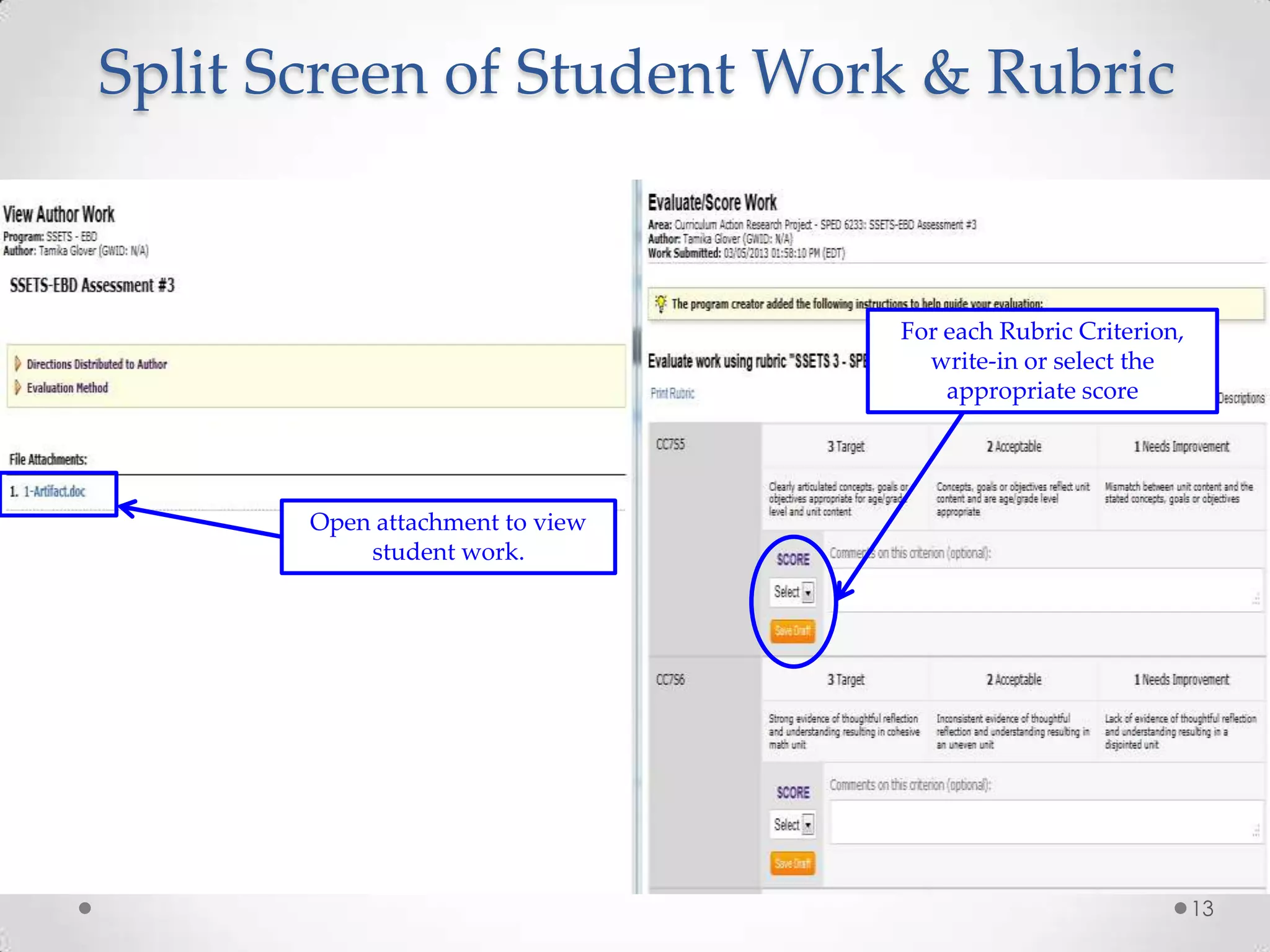Select the CC7S6 '2 Acceptable' column header
The height and width of the screenshot is (952, 1270).
click(x=1013, y=679)
